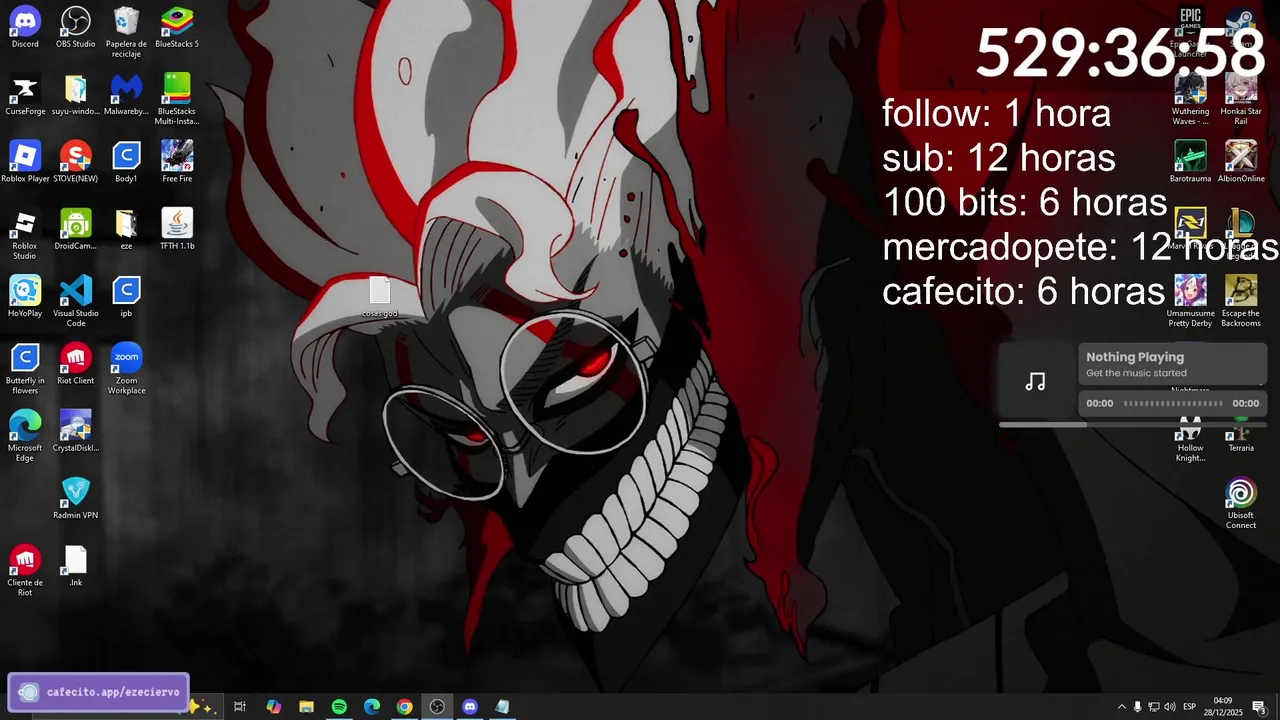Select the Butterfly in flowers file
This screenshot has width=1280, height=720.
coord(25,369)
